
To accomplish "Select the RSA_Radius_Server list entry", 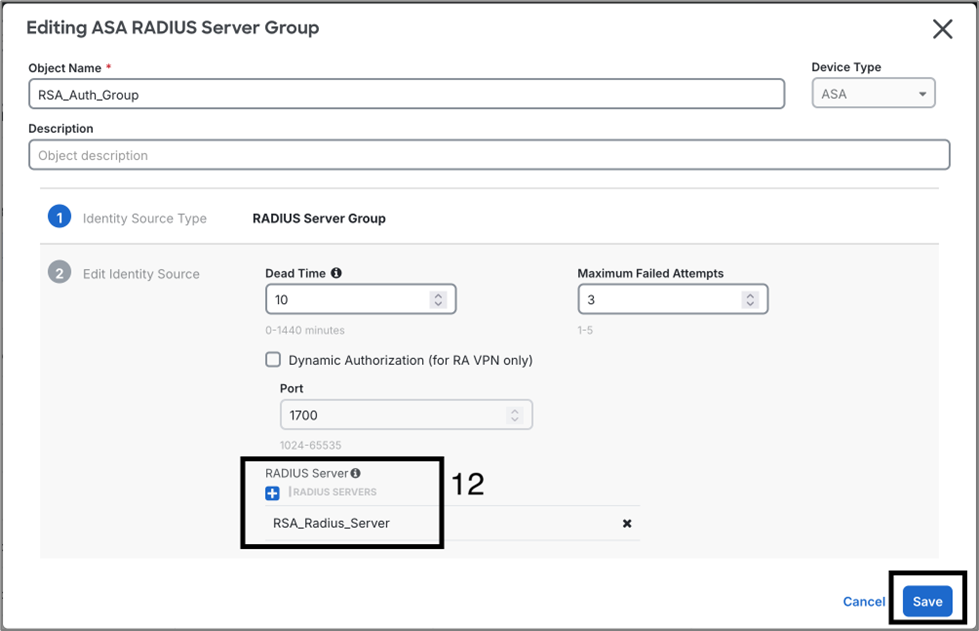I will (x=331, y=523).
